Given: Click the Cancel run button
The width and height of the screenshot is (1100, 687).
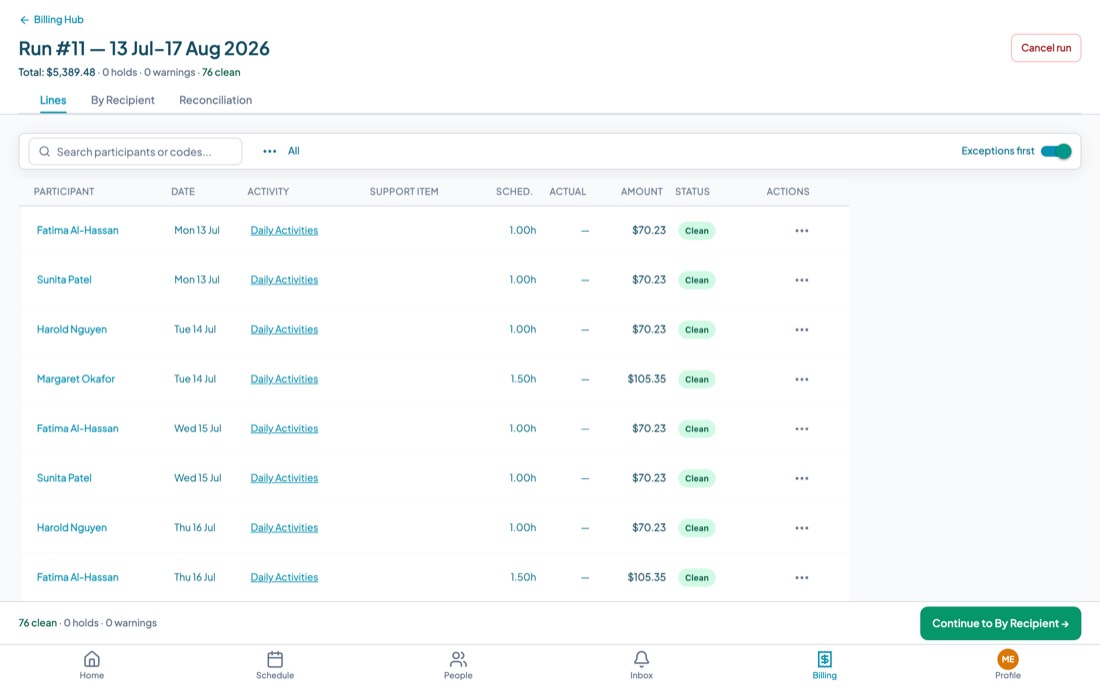Looking at the screenshot, I should pos(1045,48).
